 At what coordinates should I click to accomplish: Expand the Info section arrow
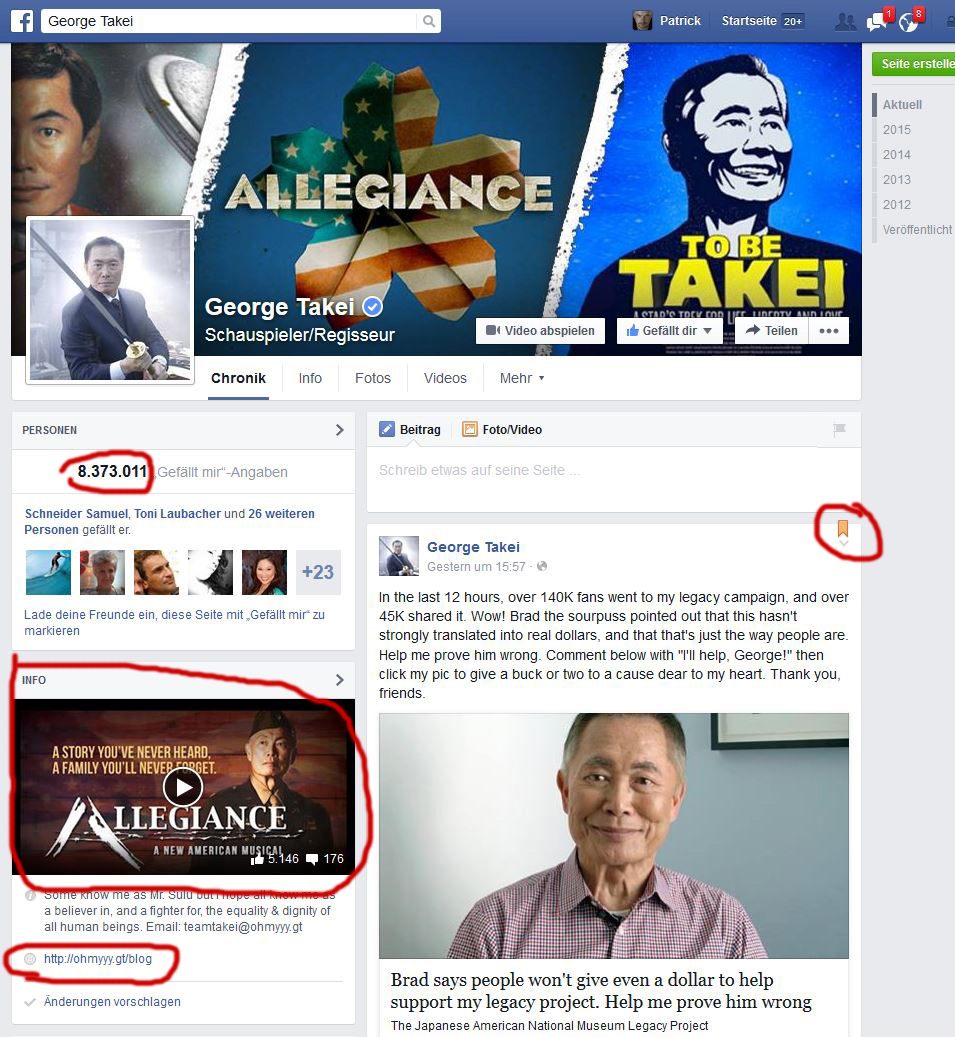click(x=339, y=680)
